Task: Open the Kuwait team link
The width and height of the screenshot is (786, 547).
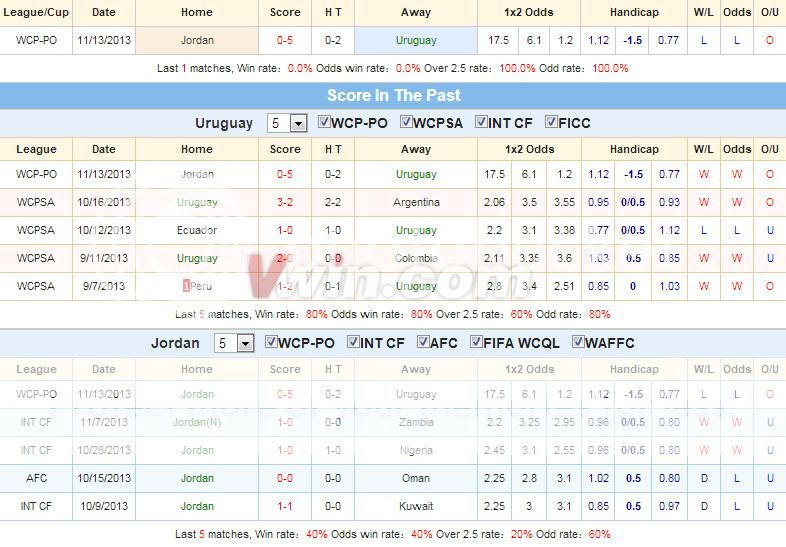Action: [x=416, y=506]
